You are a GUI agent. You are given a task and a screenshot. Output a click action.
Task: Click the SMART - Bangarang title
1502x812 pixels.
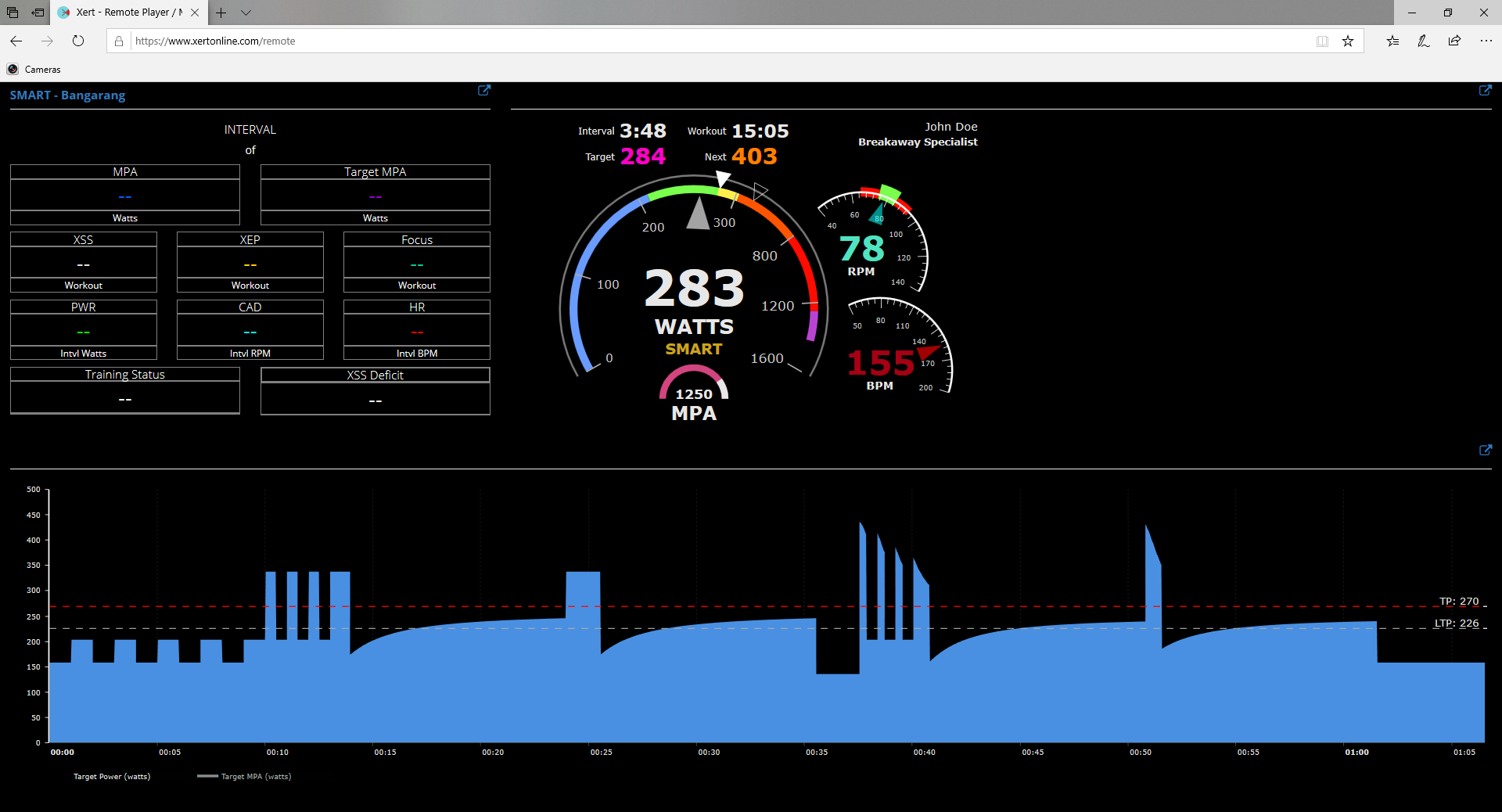point(67,95)
